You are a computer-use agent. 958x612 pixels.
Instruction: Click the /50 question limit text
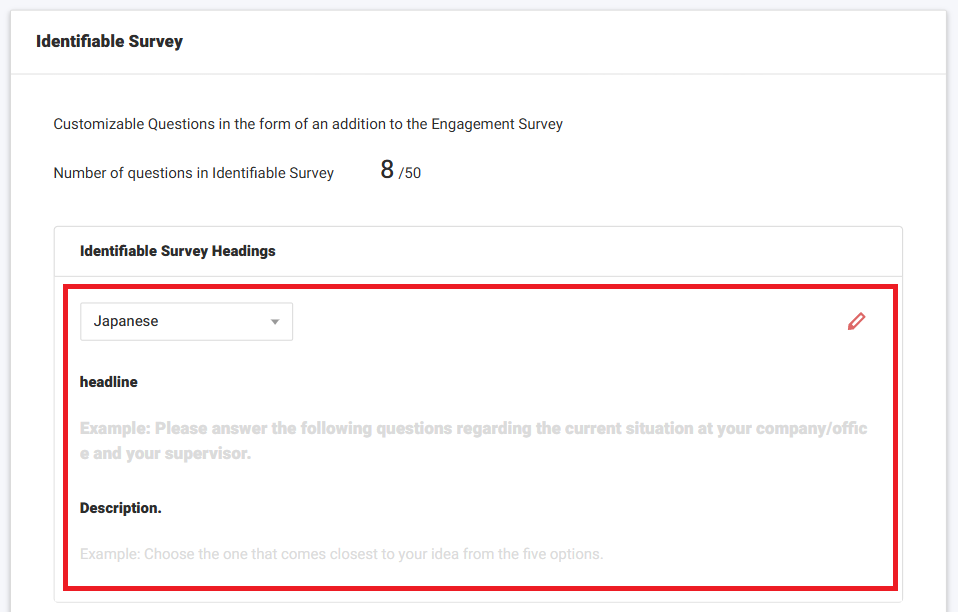(x=410, y=174)
